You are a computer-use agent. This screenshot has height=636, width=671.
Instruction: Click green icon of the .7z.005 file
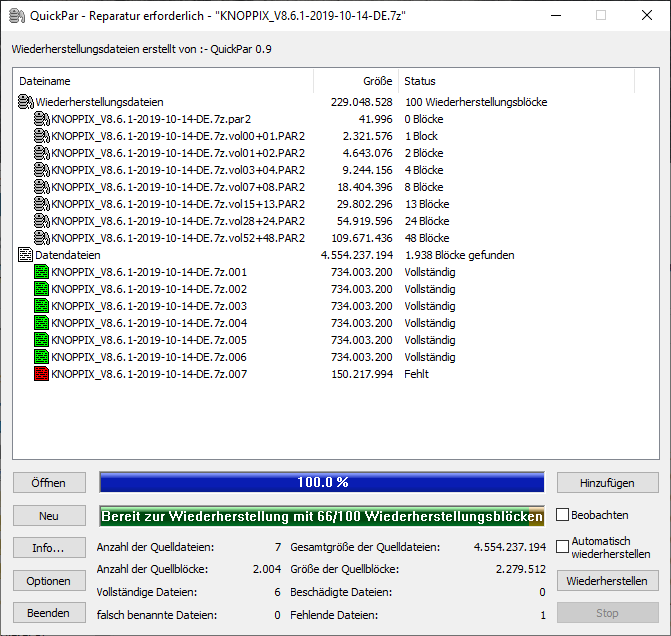(42, 340)
